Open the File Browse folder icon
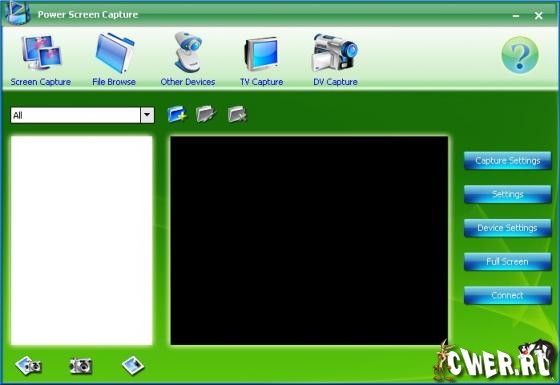Screen dimensions: 560x385 pos(114,52)
